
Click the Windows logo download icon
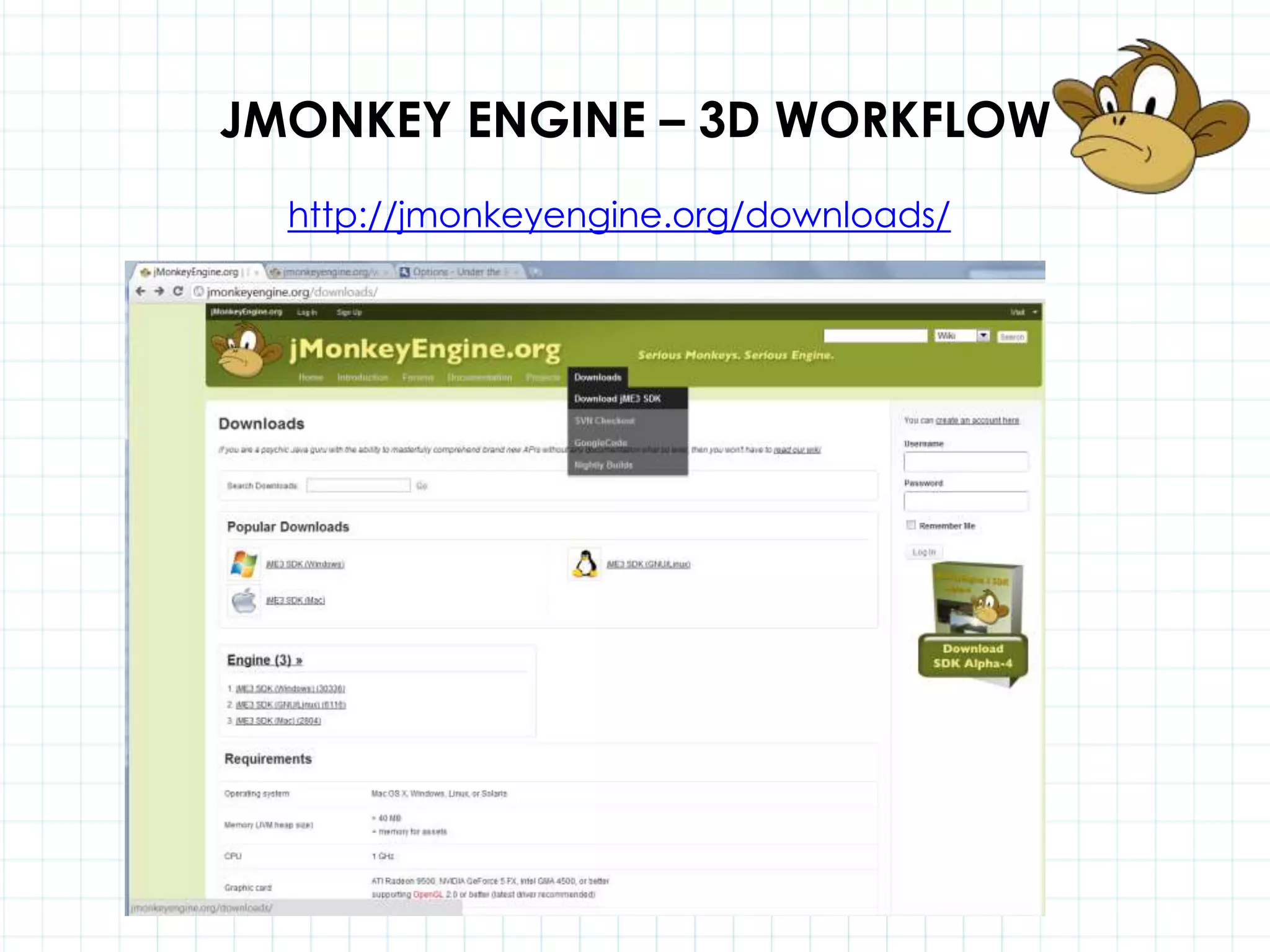(244, 564)
